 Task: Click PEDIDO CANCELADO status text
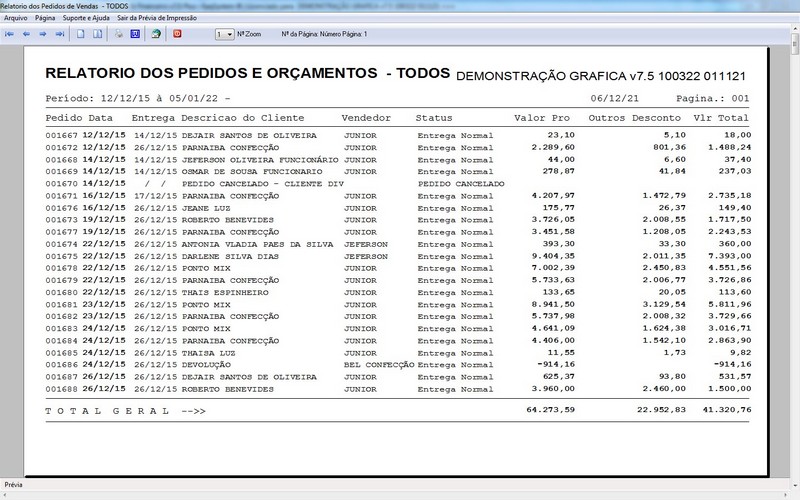[461, 184]
